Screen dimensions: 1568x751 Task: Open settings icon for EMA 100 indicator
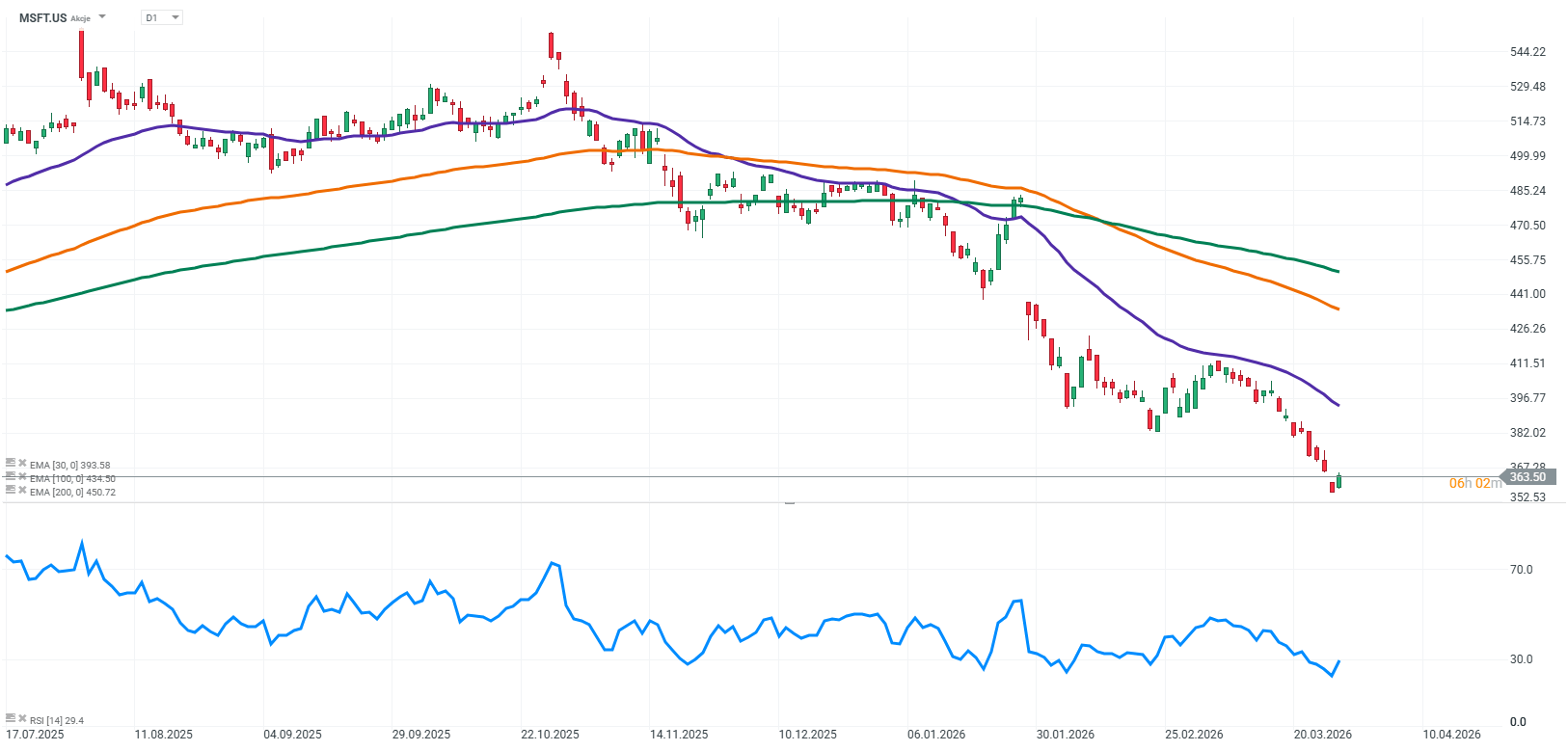[11, 476]
